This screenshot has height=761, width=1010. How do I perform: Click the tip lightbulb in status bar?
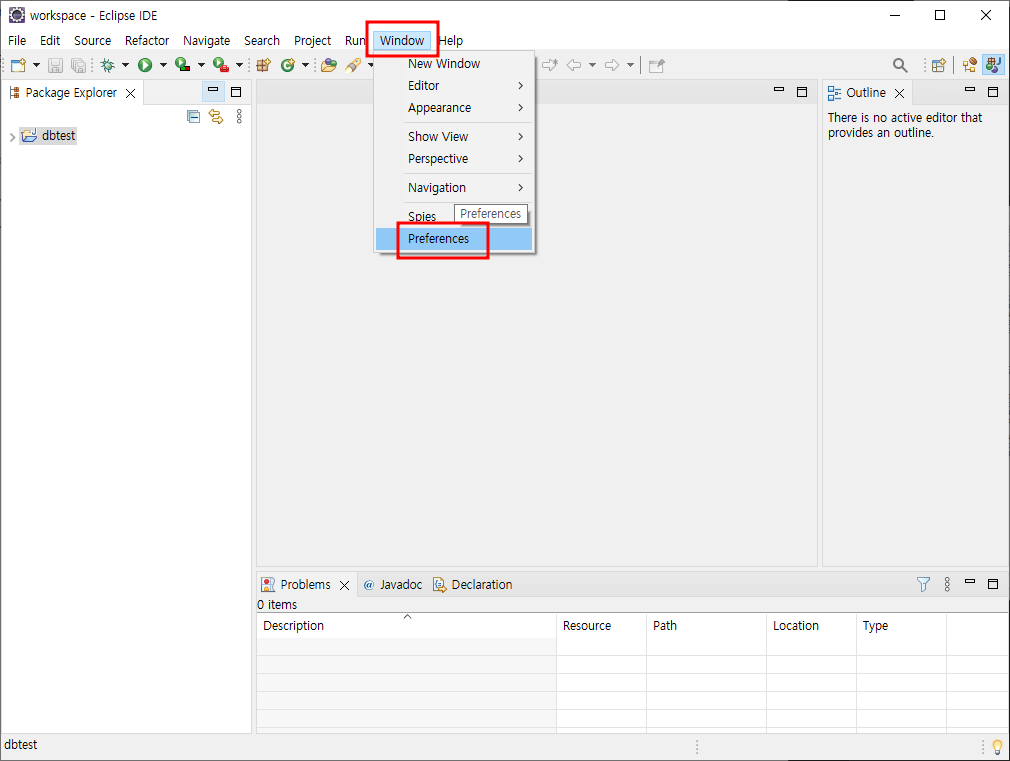point(997,747)
